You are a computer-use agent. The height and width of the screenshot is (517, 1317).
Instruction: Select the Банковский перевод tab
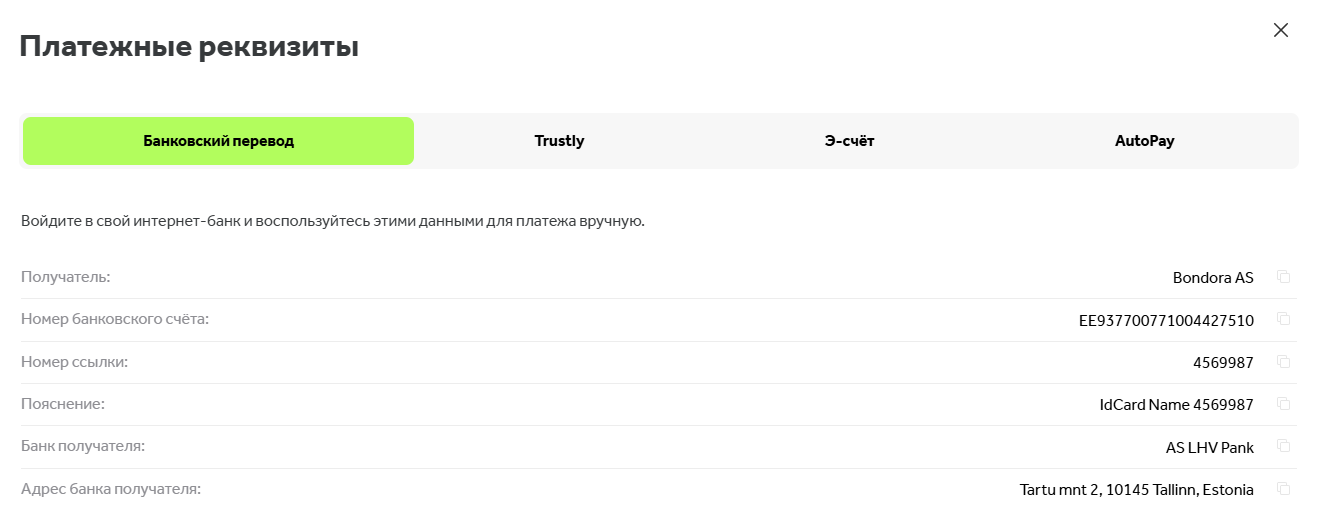(x=218, y=141)
